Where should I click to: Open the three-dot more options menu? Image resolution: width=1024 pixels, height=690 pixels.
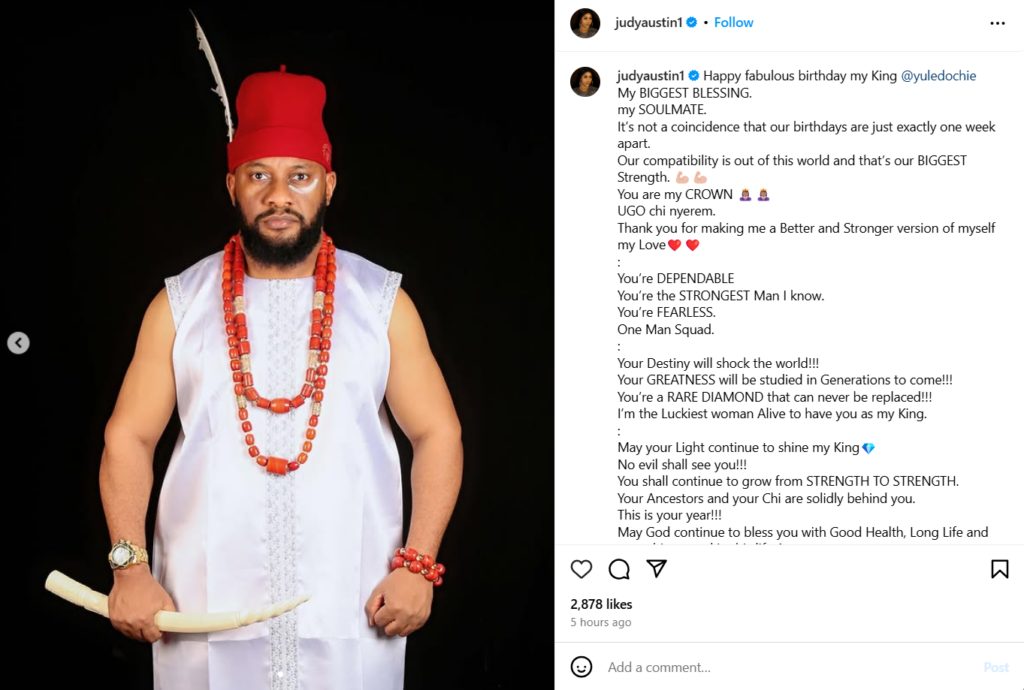pyautogui.click(x=997, y=23)
